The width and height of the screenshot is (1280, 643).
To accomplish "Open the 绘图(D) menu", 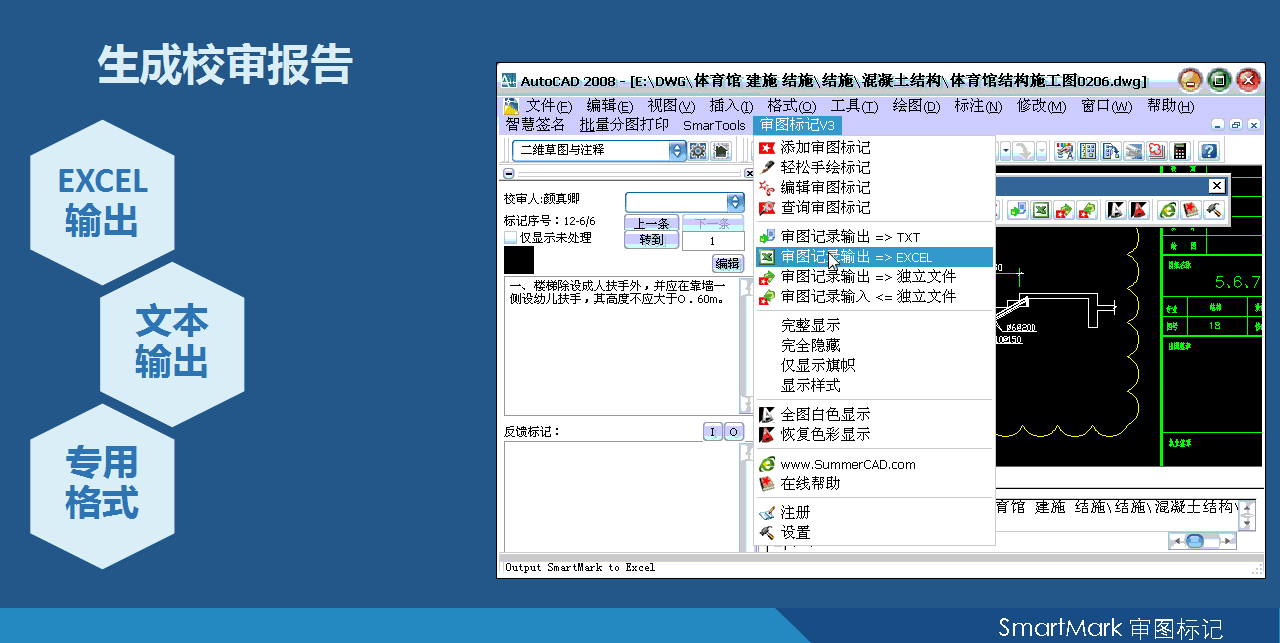I will (916, 106).
